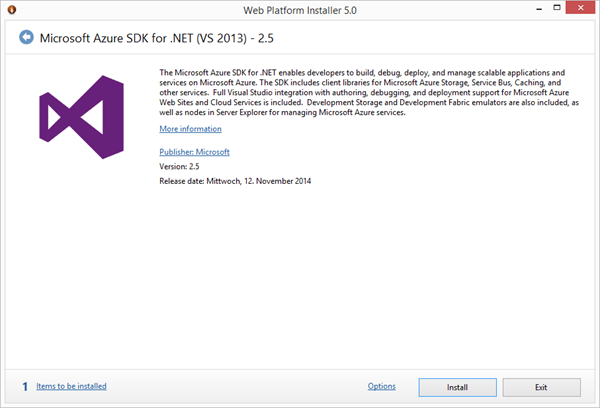
Task: Click the blue back arrow icon
Action: click(x=25, y=38)
